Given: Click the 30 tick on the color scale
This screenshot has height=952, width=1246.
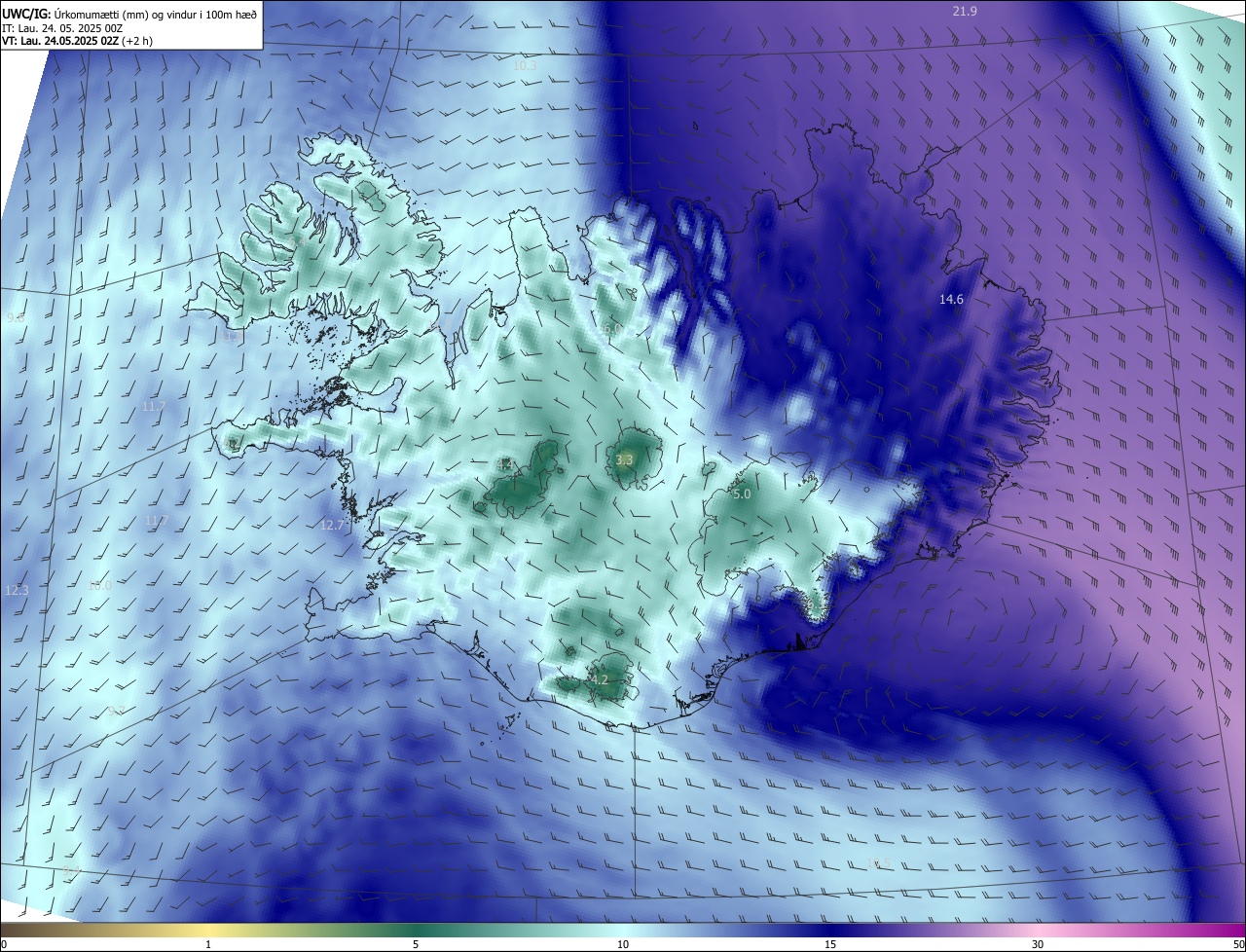Looking at the screenshot, I should coord(1038,944).
